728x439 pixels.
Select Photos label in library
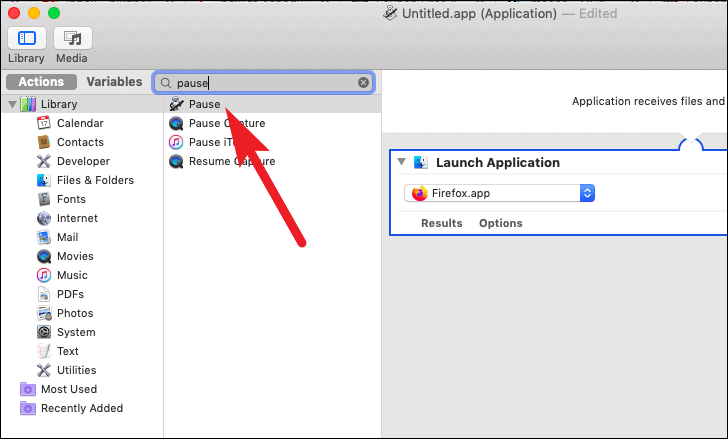[75, 313]
